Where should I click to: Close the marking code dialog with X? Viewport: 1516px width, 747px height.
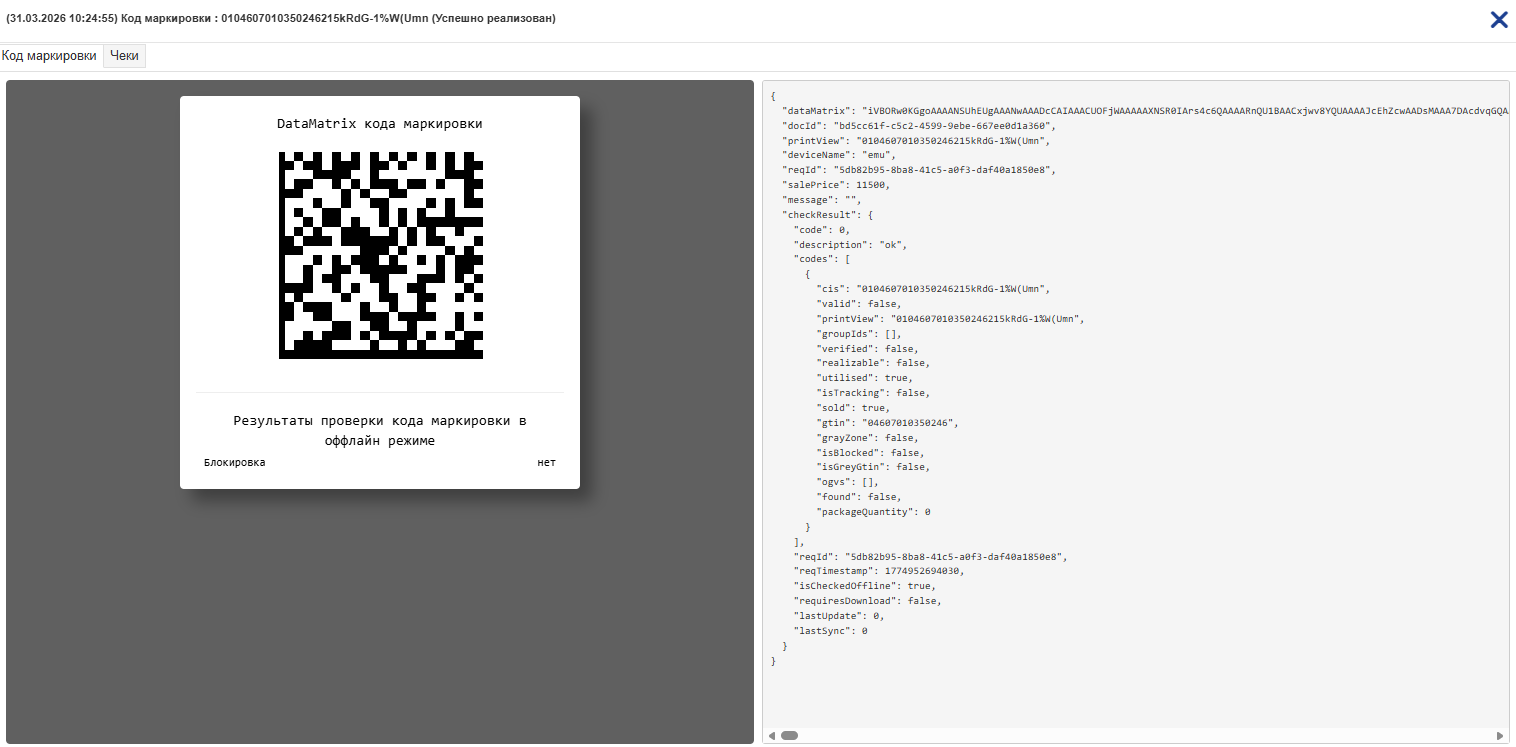pos(1498,19)
